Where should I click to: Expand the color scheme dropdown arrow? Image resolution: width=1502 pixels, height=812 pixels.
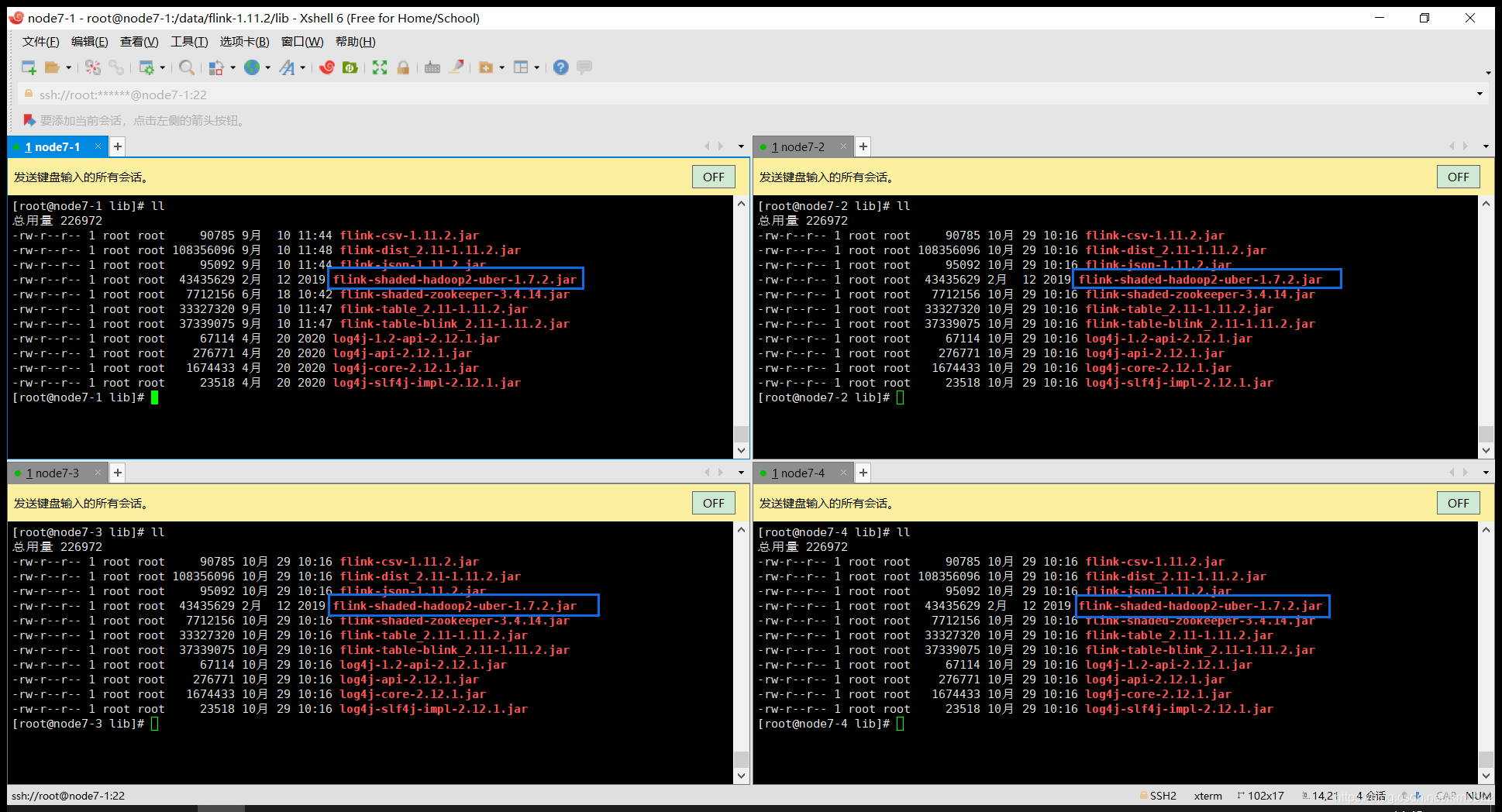pyautogui.click(x=233, y=68)
